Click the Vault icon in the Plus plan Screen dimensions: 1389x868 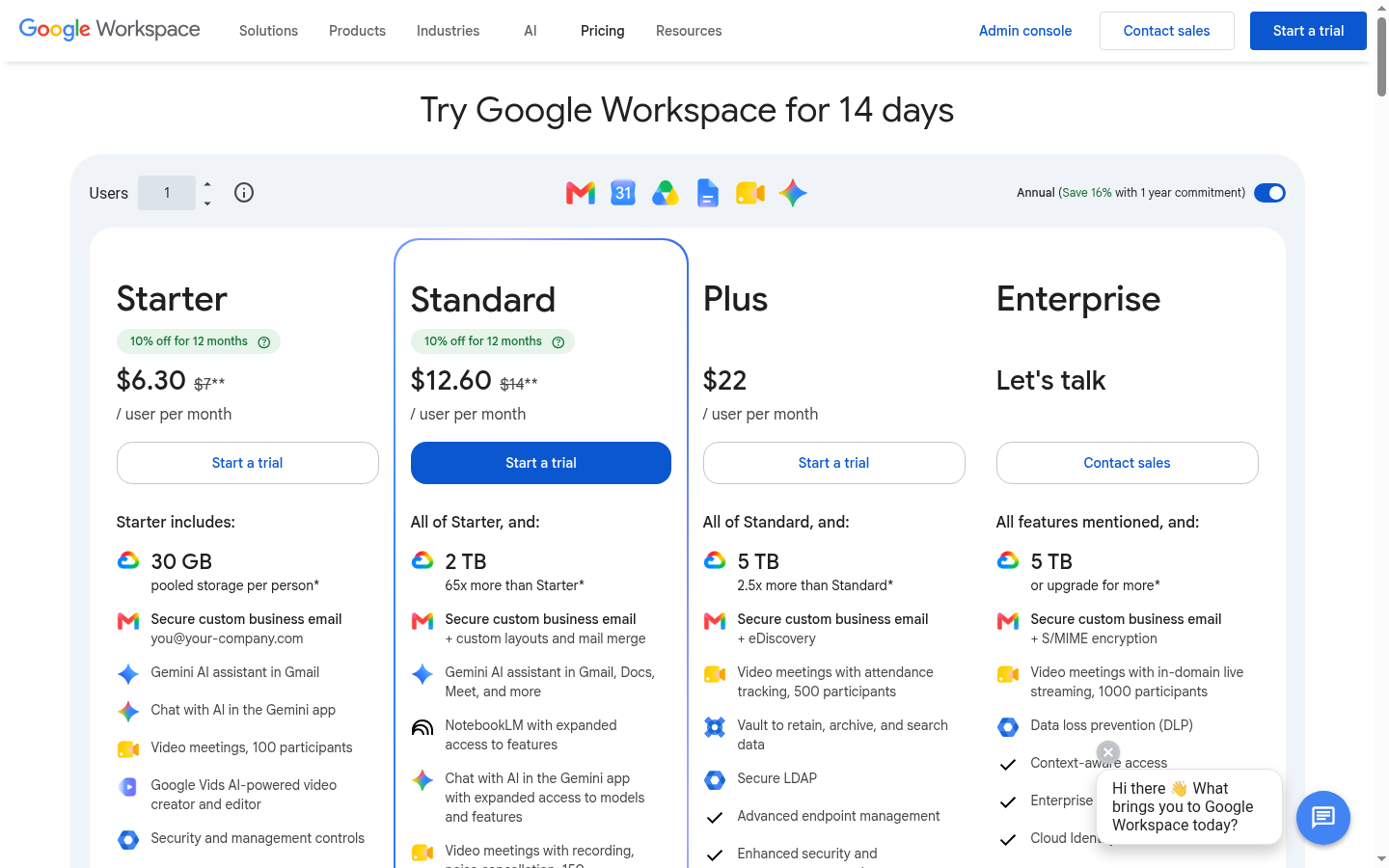(x=715, y=727)
